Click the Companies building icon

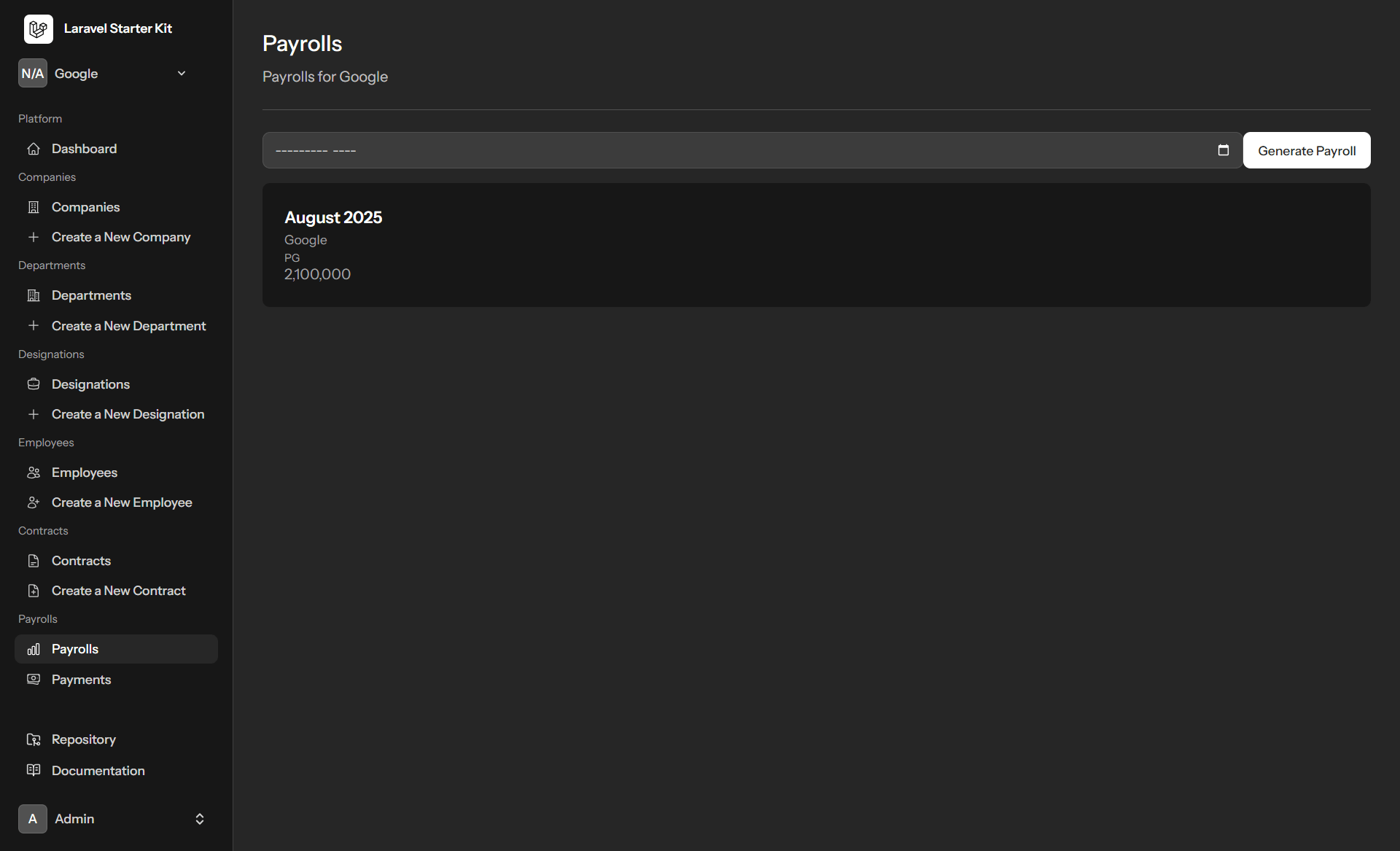point(34,207)
